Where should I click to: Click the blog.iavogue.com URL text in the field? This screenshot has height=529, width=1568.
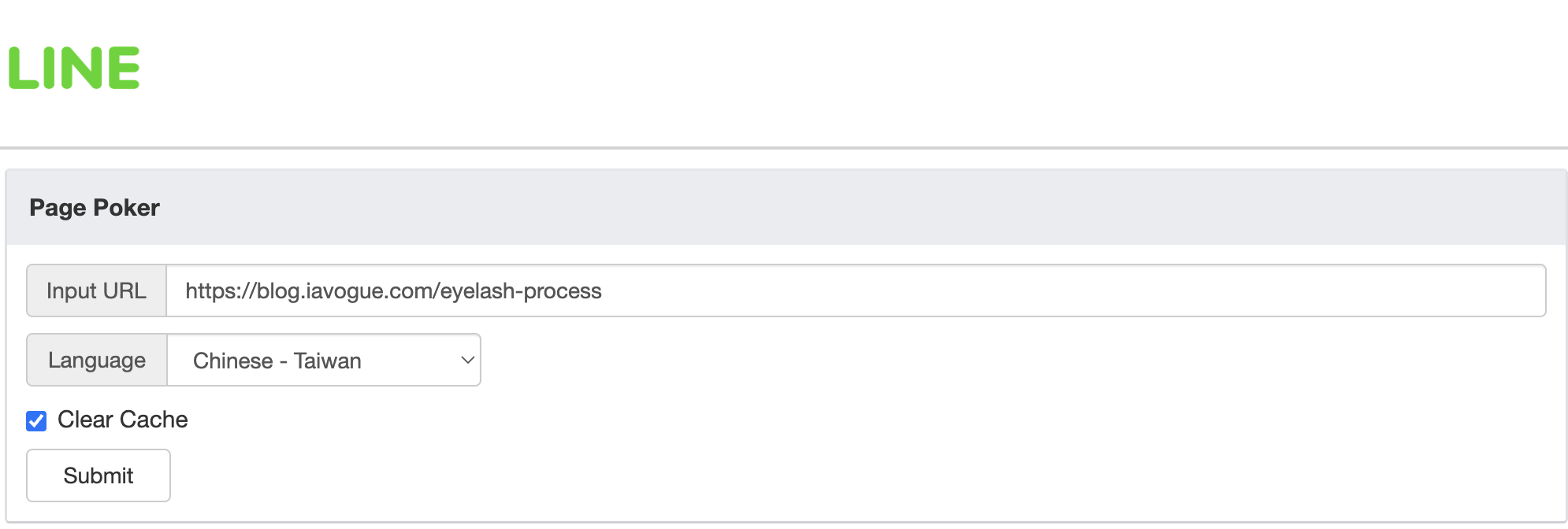[x=393, y=291]
